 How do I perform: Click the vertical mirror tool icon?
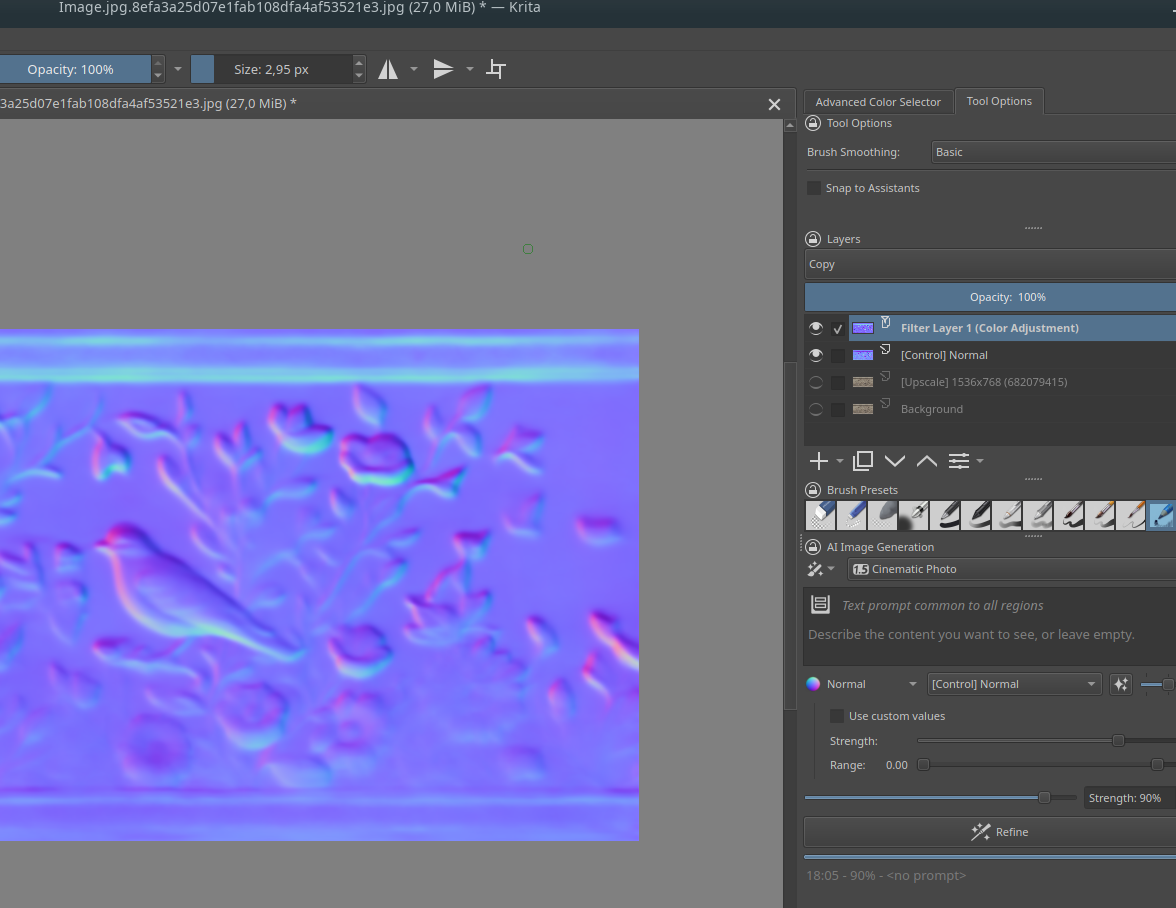(443, 70)
